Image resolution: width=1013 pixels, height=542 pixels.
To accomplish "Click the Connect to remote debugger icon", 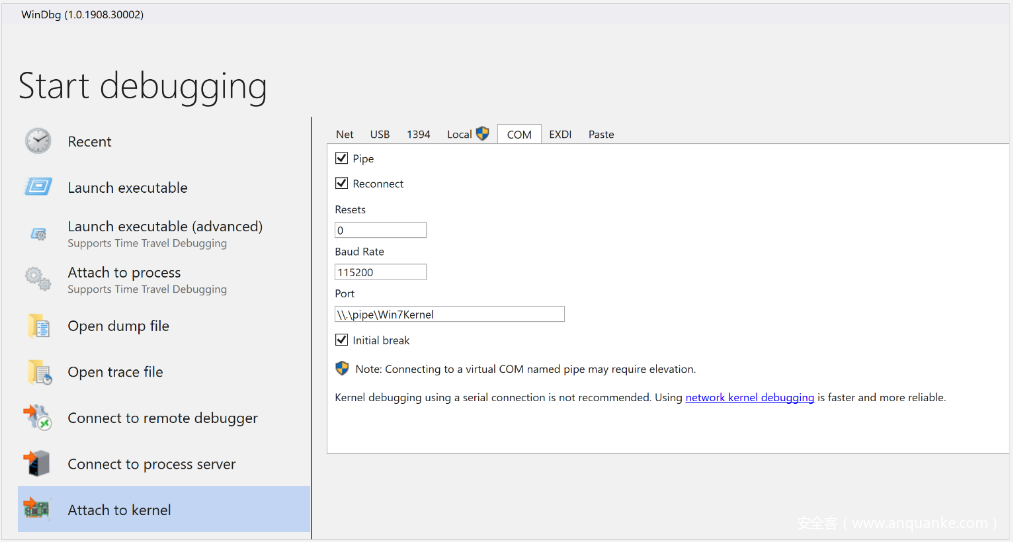I will [x=38, y=418].
